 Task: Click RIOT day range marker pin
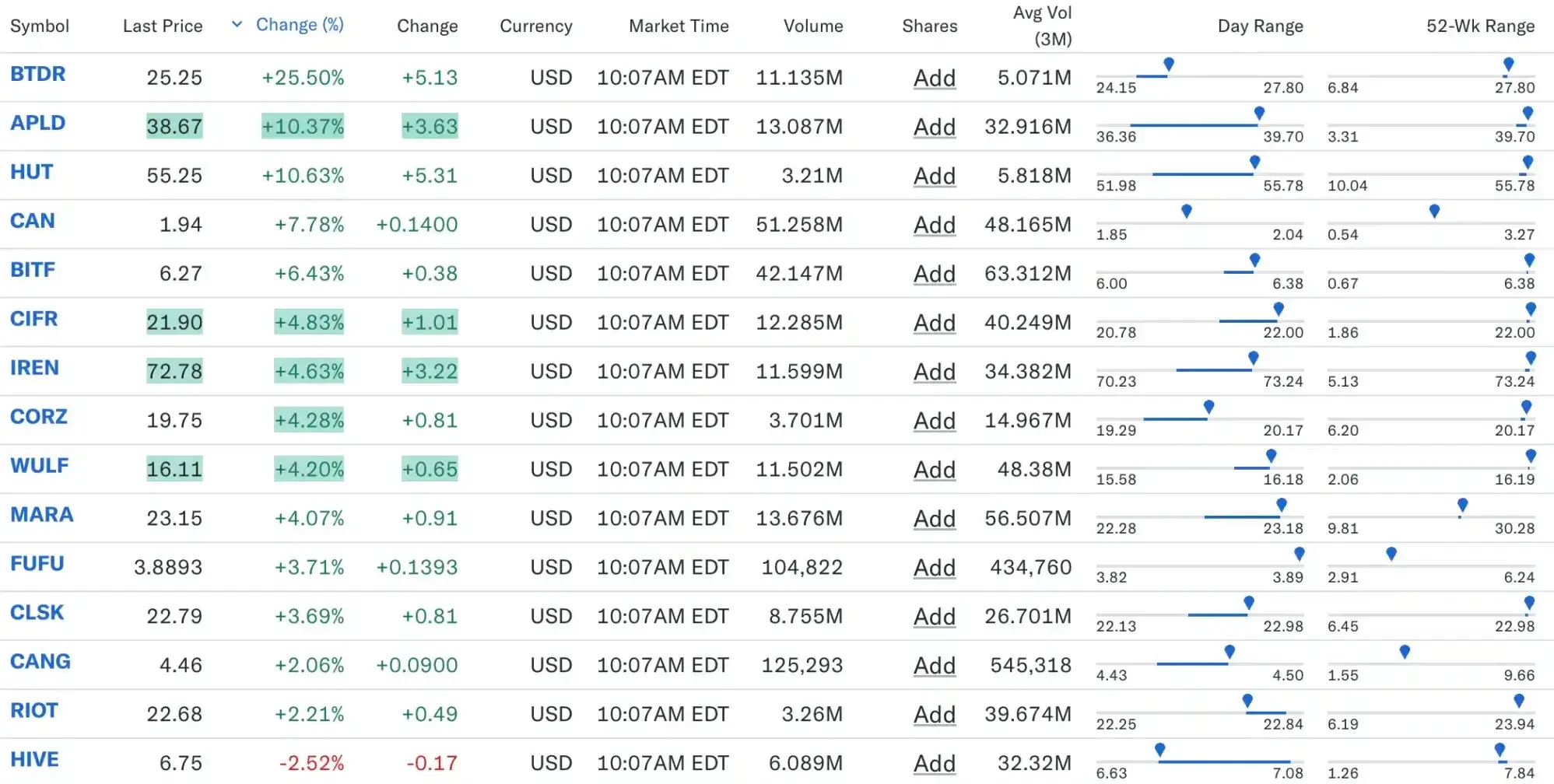[1247, 701]
